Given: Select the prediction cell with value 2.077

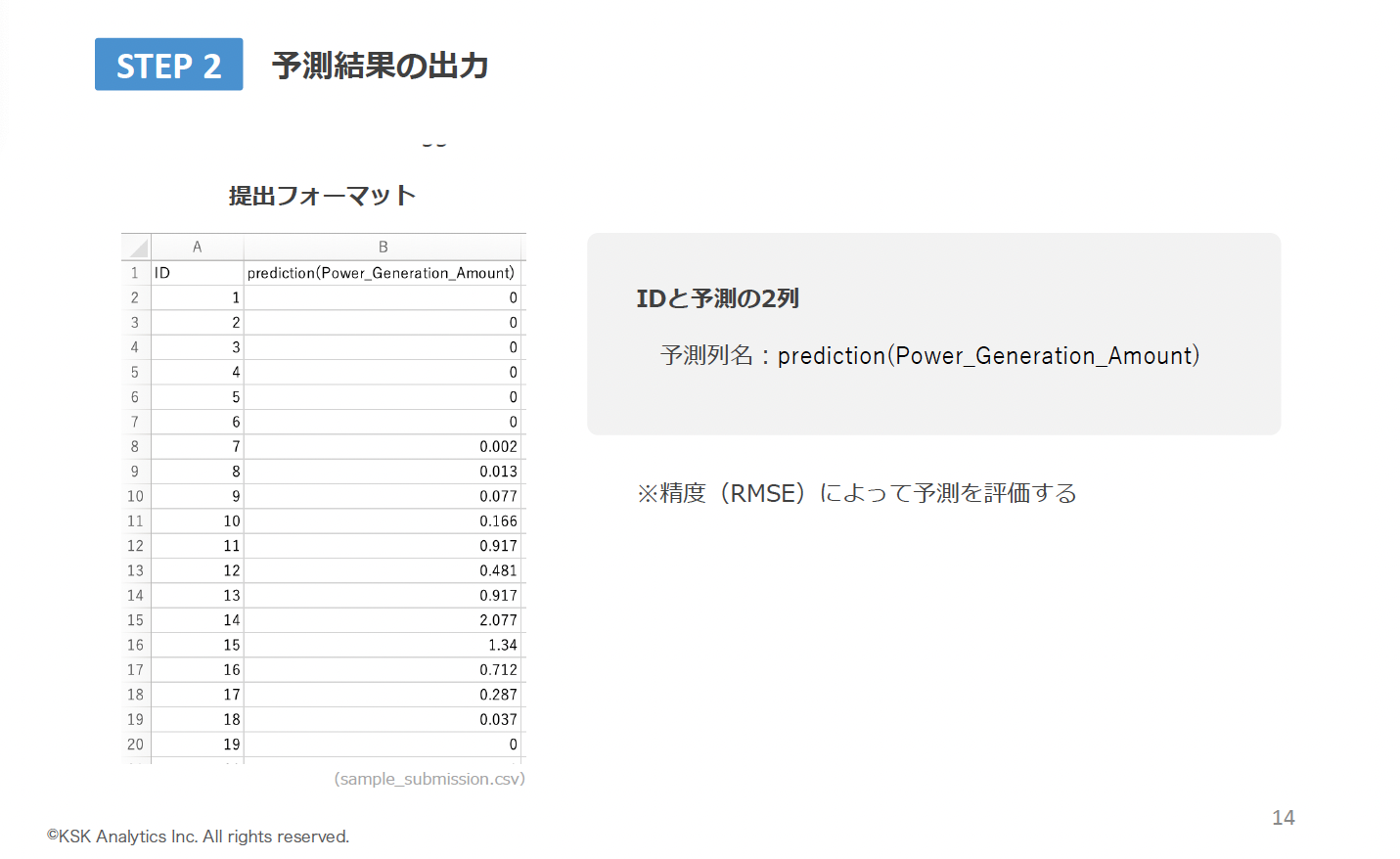Looking at the screenshot, I should coord(383,620).
